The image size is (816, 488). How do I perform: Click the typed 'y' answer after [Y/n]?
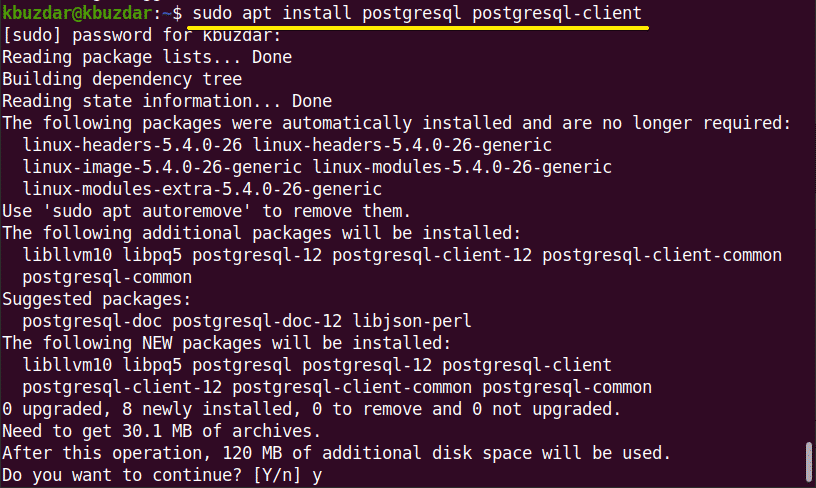click(316, 475)
